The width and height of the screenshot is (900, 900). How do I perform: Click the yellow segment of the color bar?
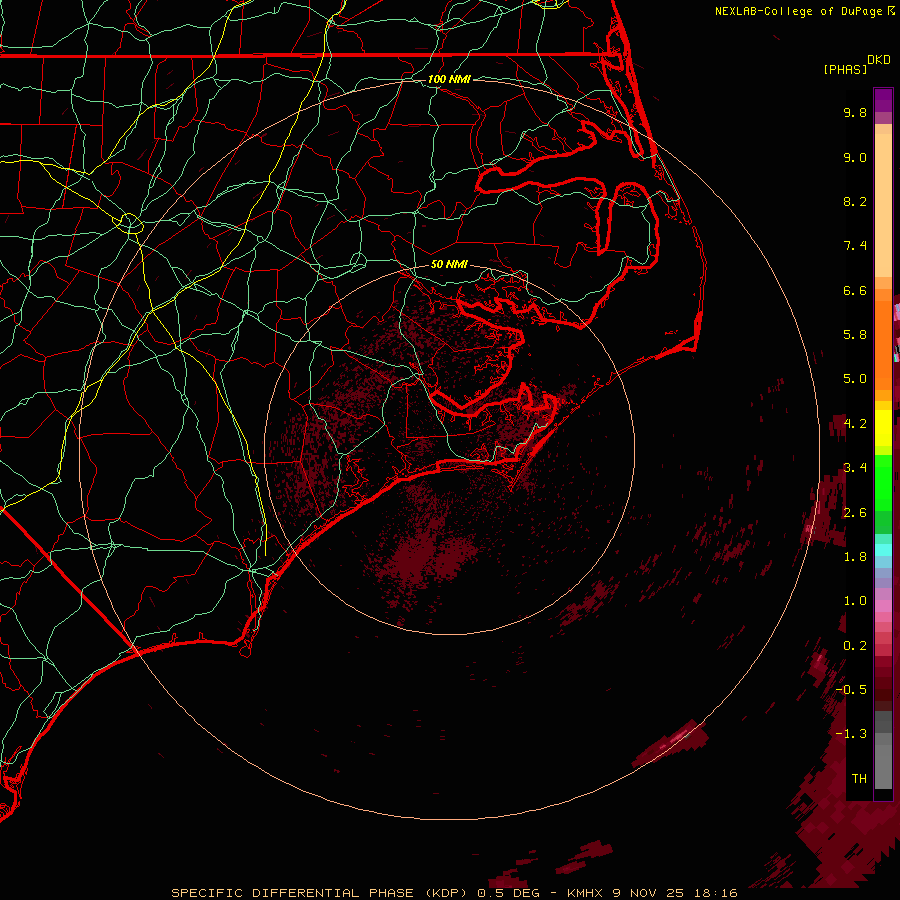(883, 428)
